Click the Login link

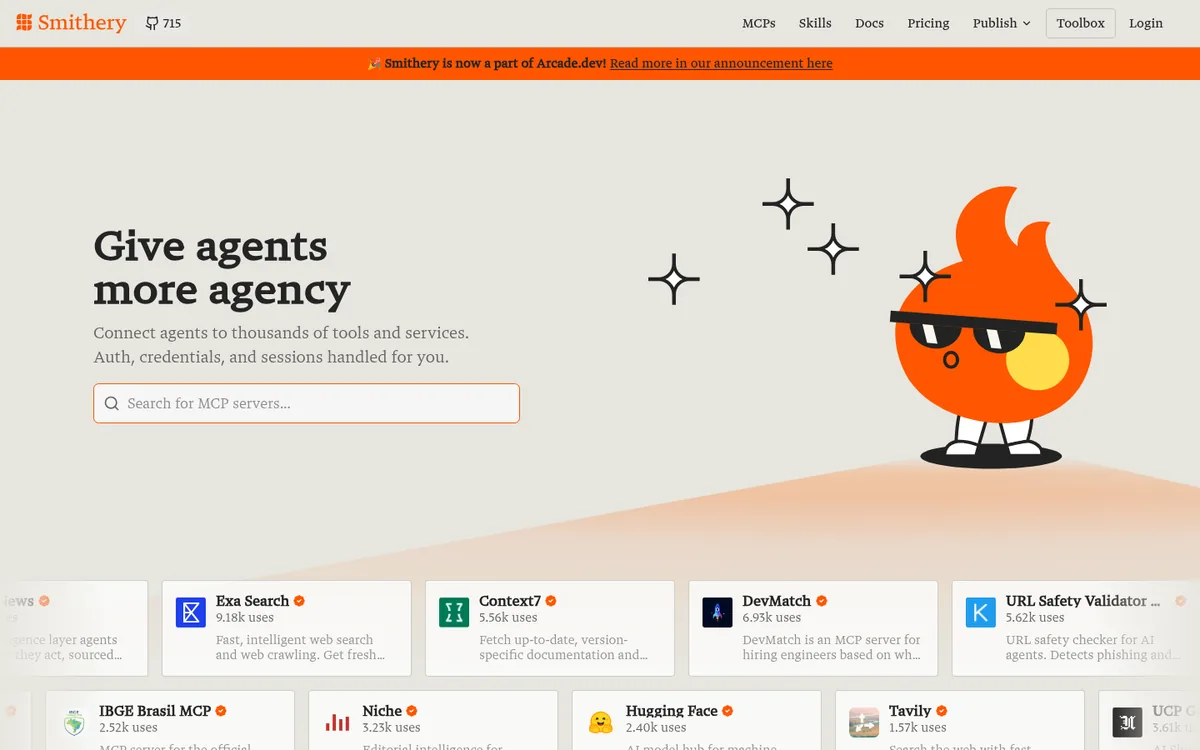[x=1146, y=23]
